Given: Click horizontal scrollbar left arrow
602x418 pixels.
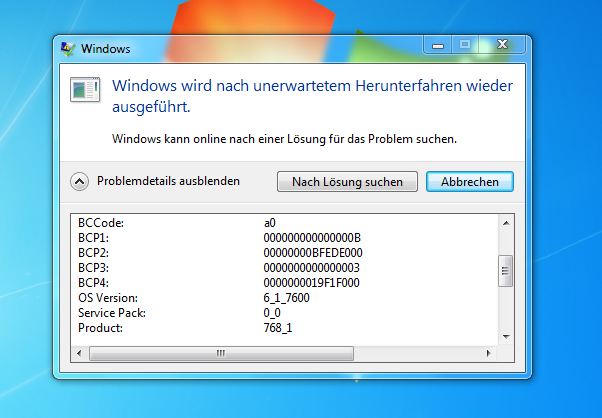Looking at the screenshot, I should click(x=79, y=353).
